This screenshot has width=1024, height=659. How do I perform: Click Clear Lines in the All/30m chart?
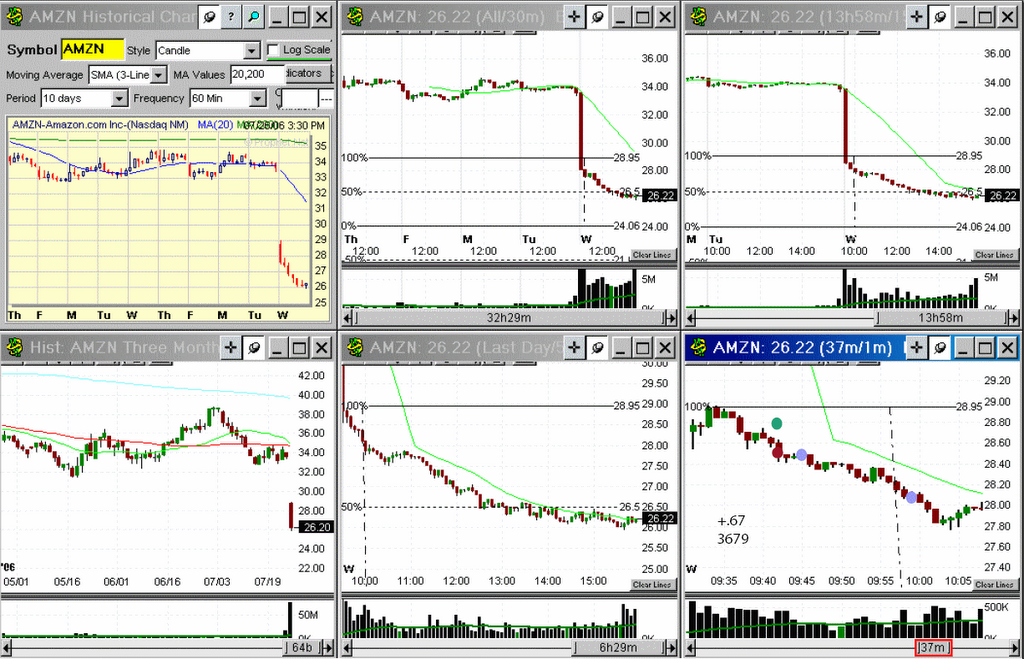point(652,255)
